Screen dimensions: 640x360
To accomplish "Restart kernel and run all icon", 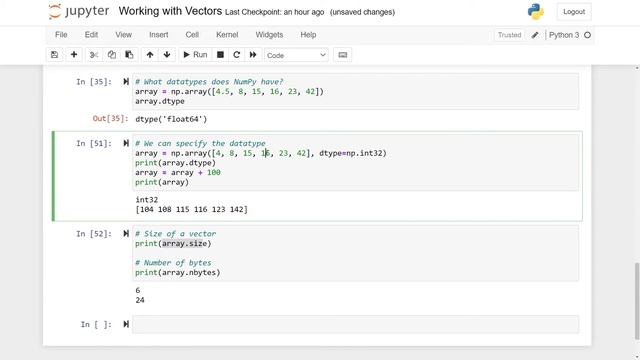I will coord(253,55).
